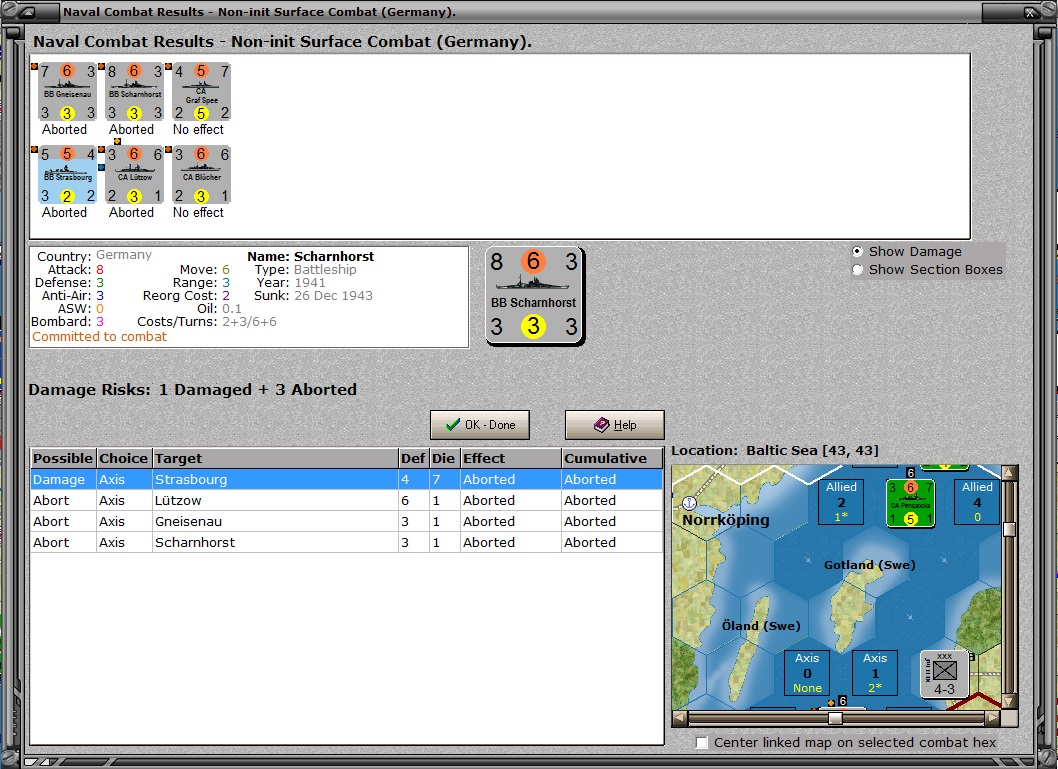Select the BB Gneisenau unit counter
Viewport: 1058px width, 769px height.
(67, 92)
